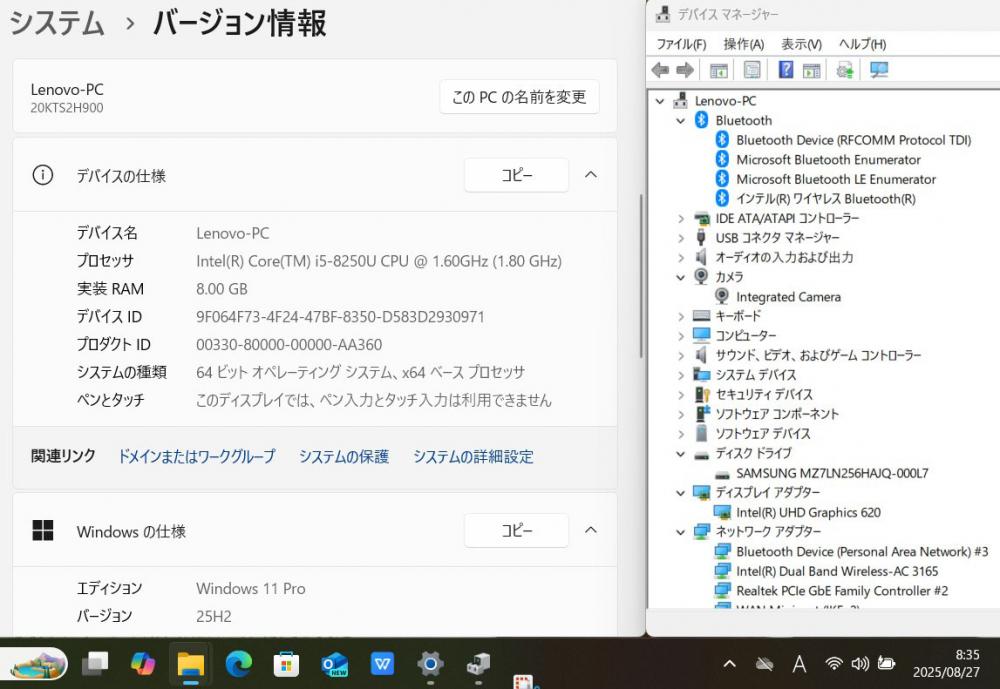Select Intel(R) UHD Graphics 620 adapter
Image resolution: width=1000 pixels, height=689 pixels.
[x=808, y=512]
